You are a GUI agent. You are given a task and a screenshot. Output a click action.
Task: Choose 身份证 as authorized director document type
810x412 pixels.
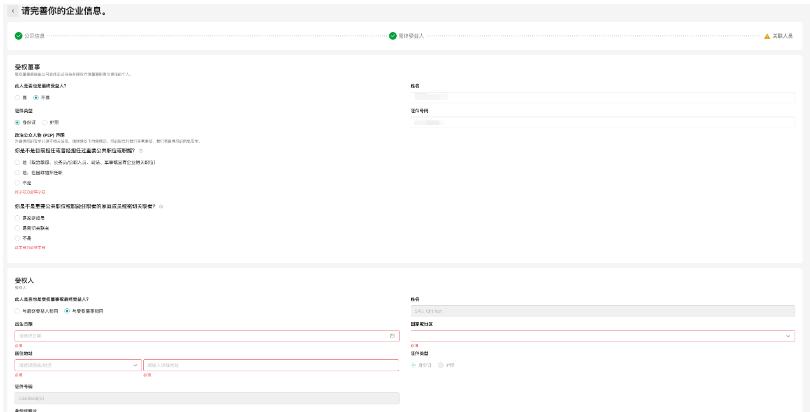pyautogui.click(x=18, y=122)
